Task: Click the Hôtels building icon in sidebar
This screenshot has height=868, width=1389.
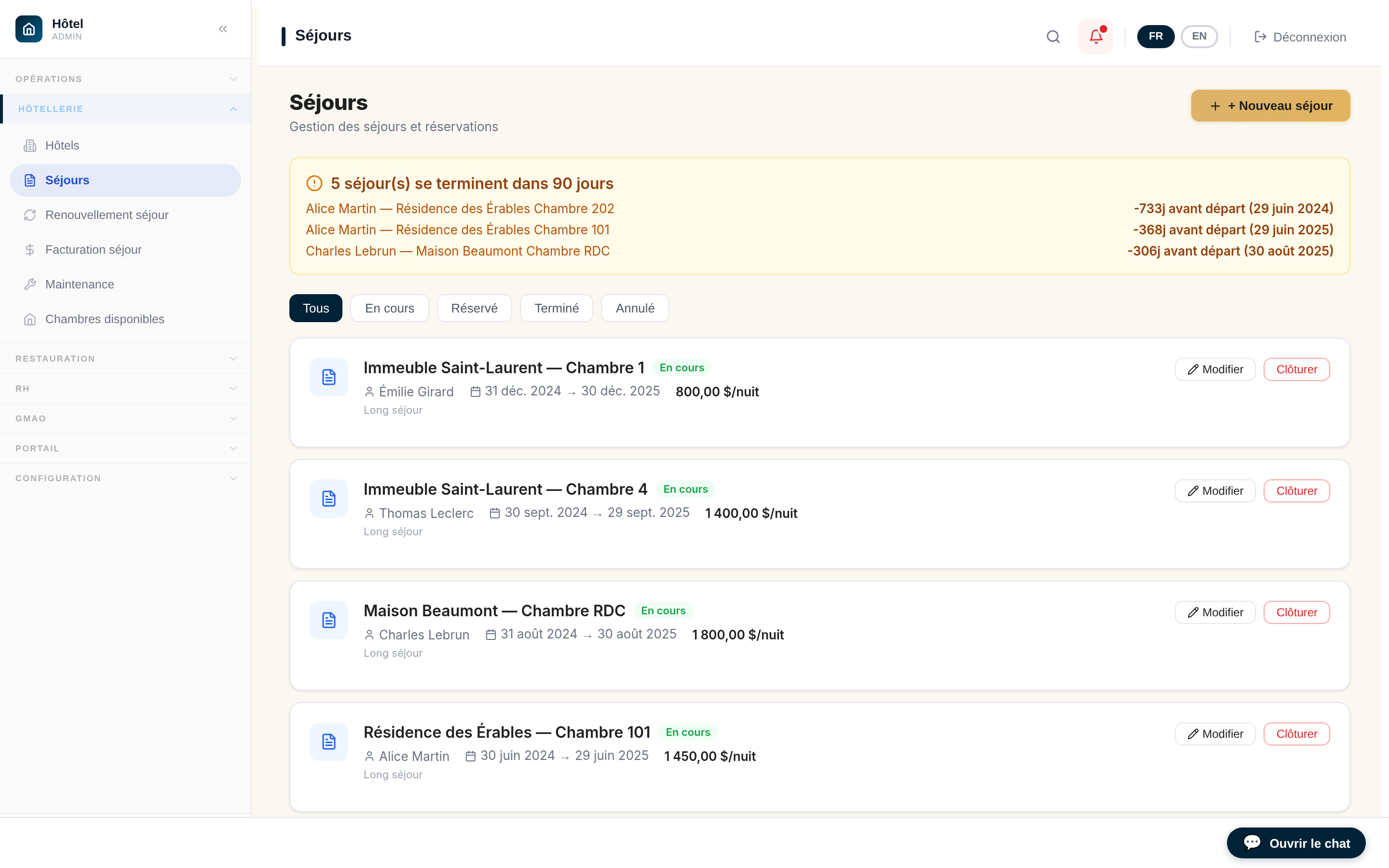Action: 30,146
